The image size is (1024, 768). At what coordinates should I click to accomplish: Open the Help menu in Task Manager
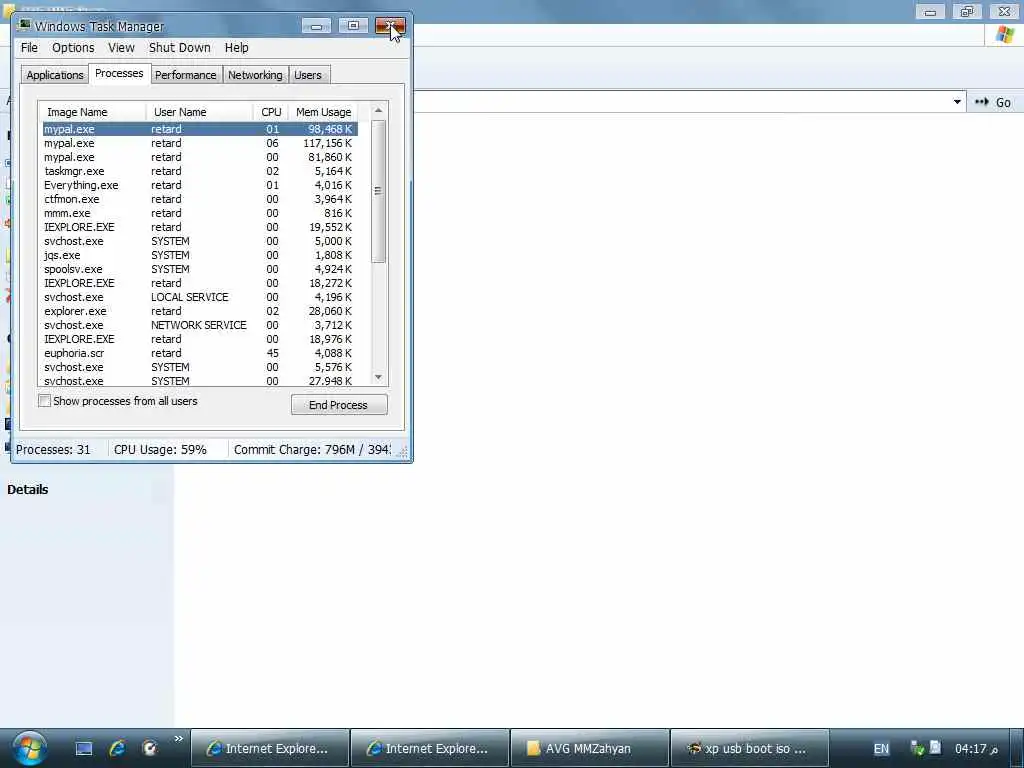(236, 48)
